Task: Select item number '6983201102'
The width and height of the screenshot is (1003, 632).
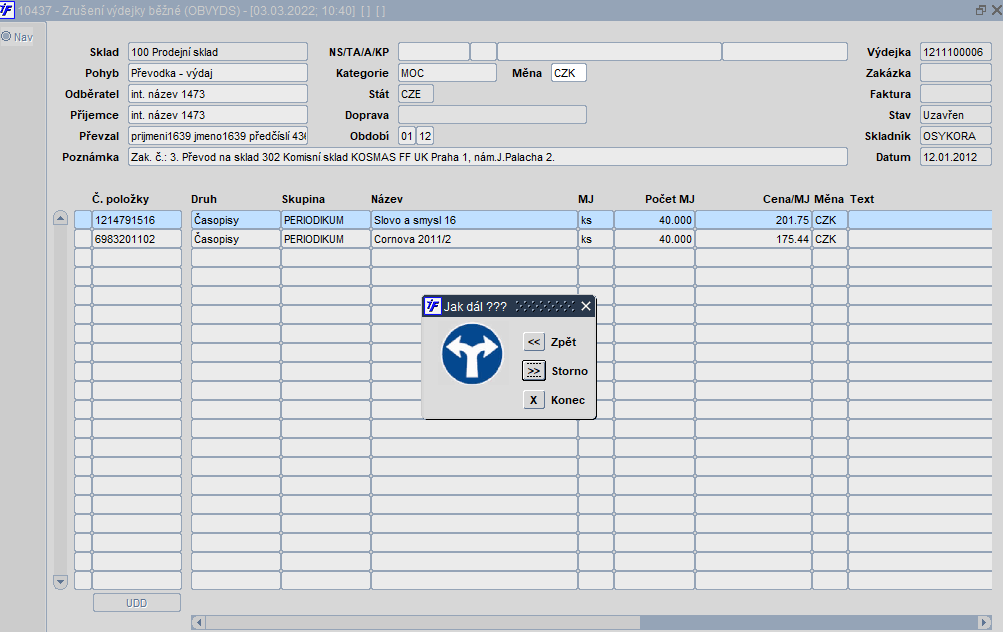Action: tap(136, 239)
